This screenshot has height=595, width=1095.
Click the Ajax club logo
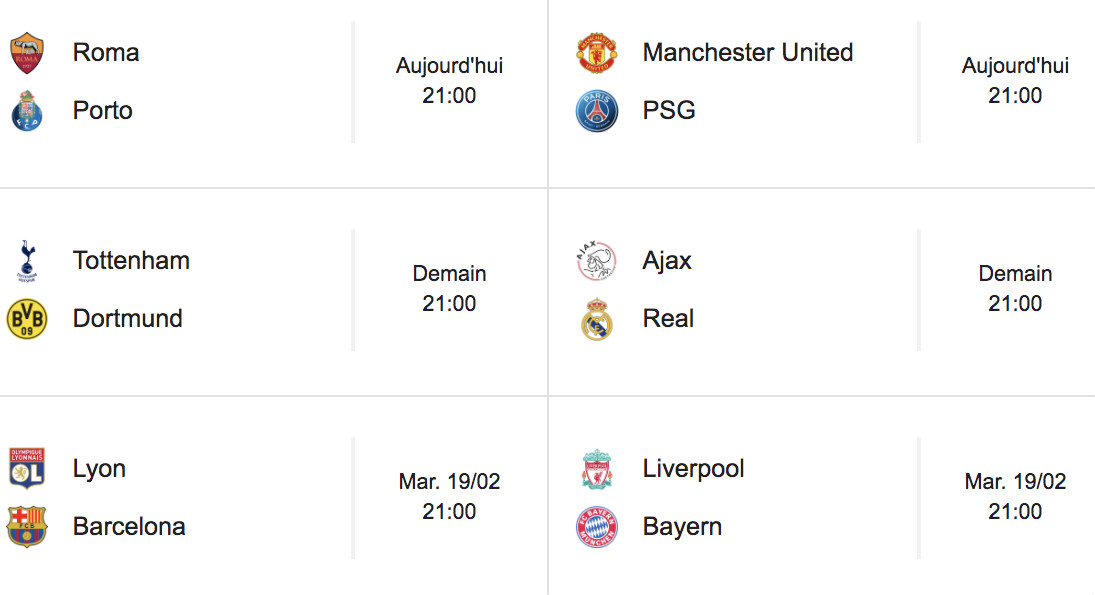point(596,260)
